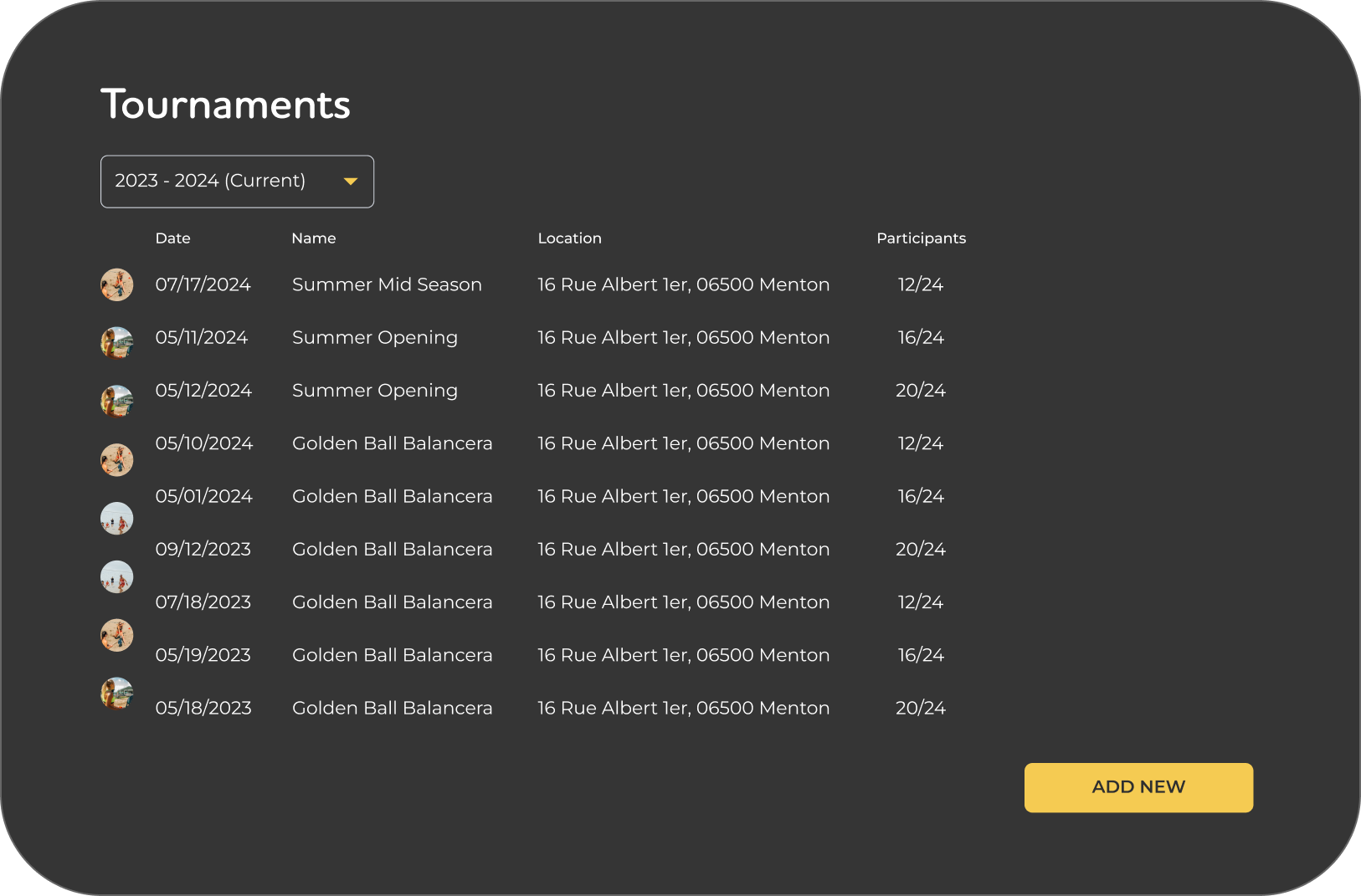
Task: Open the 2023 - 2024 season dropdown
Action: pos(237,182)
